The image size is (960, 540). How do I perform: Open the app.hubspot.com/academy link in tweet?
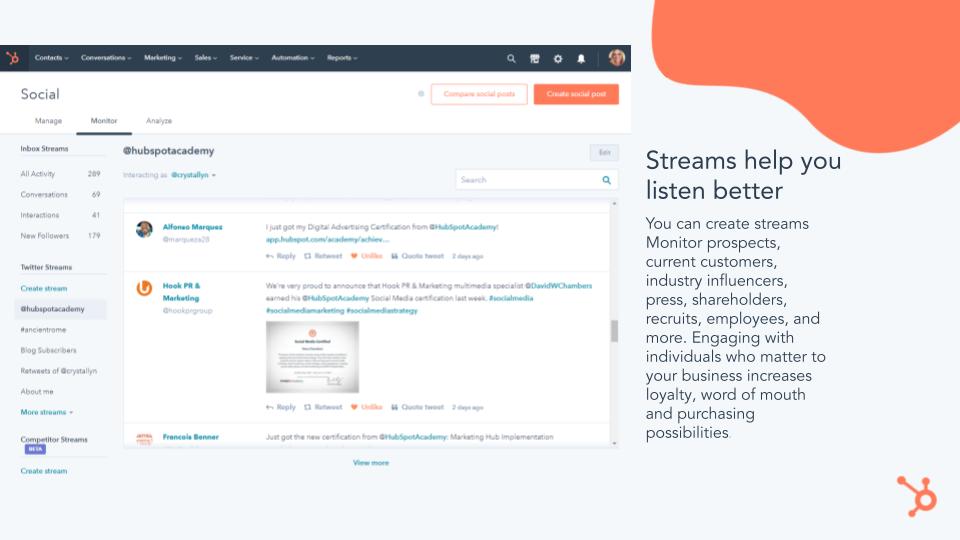pyautogui.click(x=327, y=239)
